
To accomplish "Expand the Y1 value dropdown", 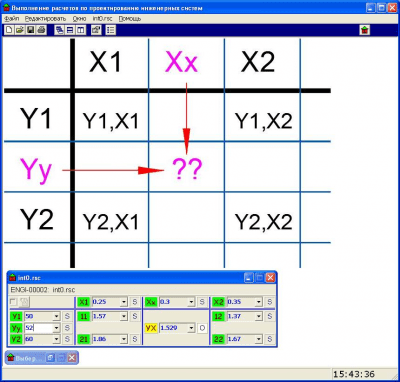I will click(x=56, y=316).
